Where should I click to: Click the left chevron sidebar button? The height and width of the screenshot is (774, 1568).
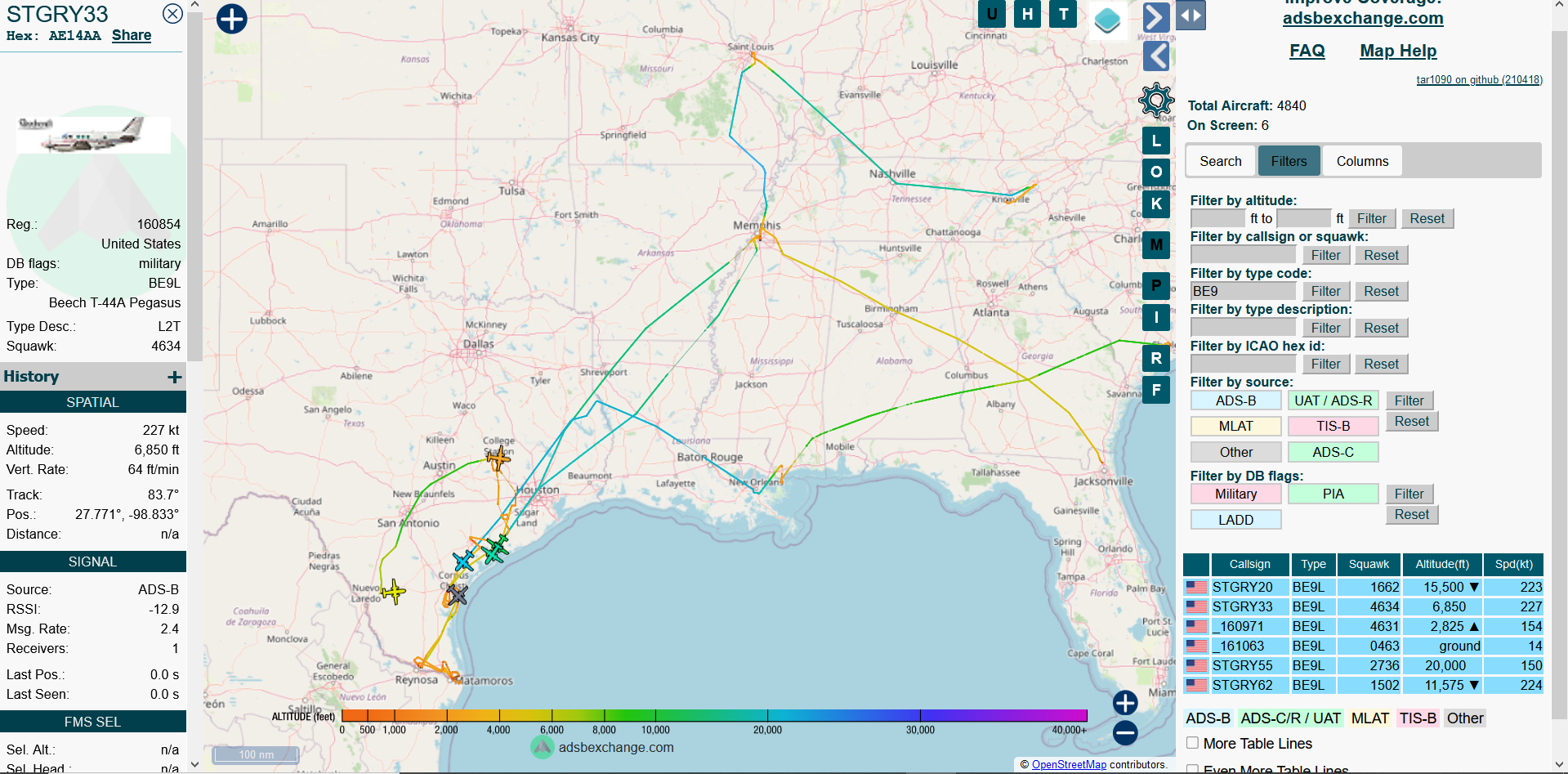coord(1156,56)
